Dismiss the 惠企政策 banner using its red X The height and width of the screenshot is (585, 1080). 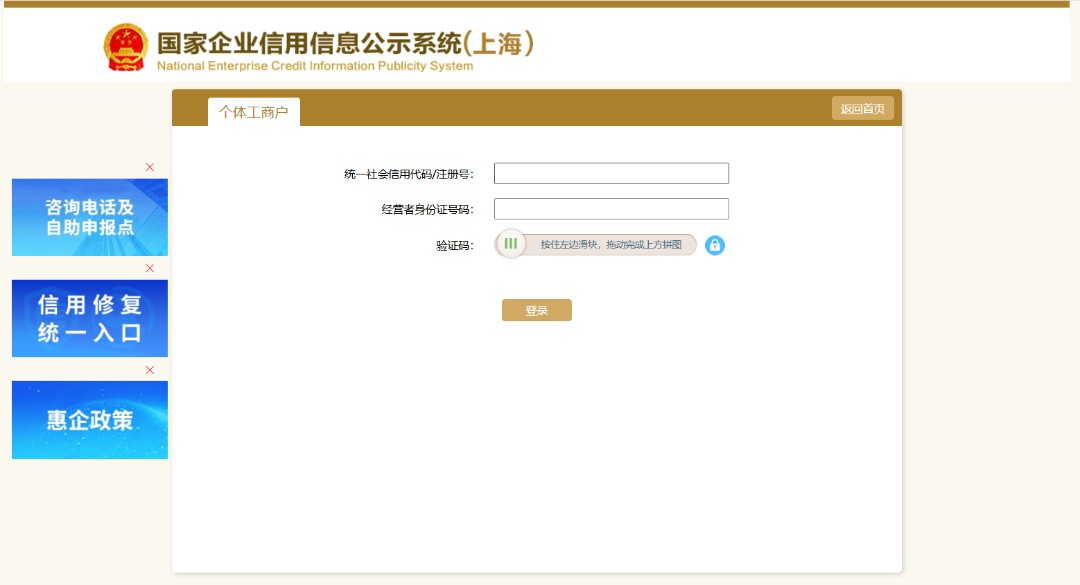click(150, 370)
